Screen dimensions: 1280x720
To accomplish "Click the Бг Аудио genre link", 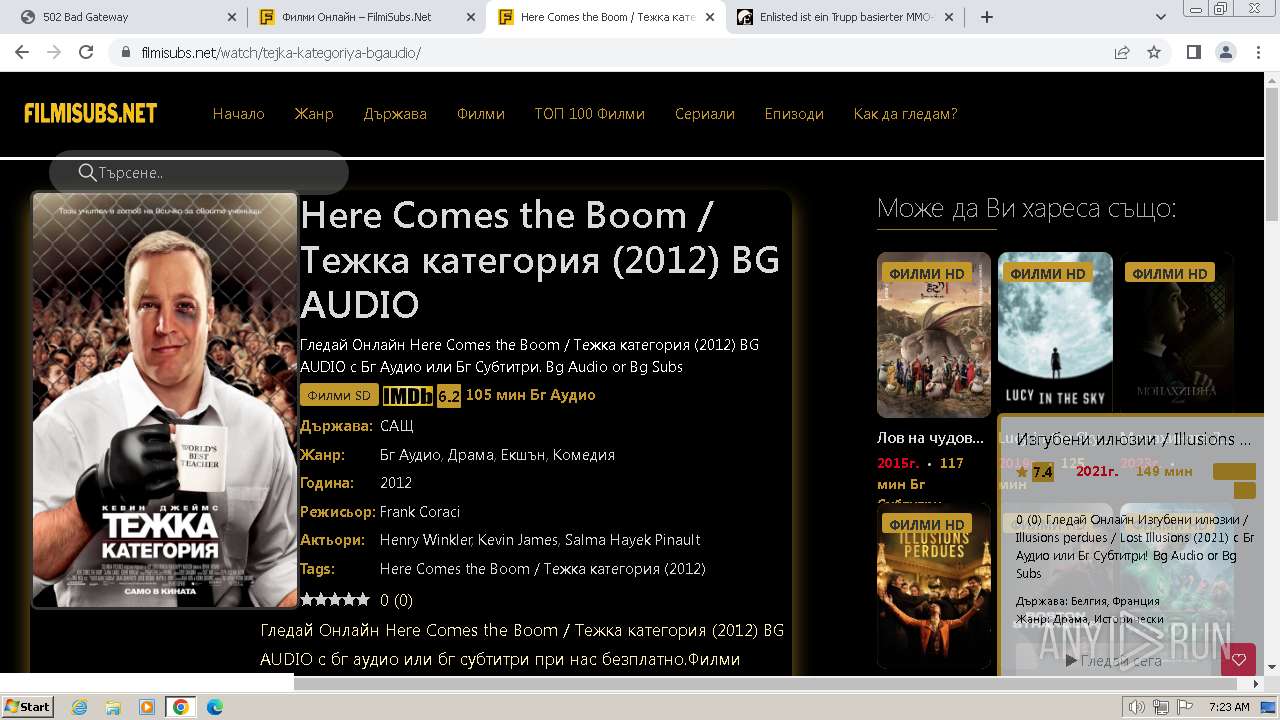I will [x=410, y=455].
